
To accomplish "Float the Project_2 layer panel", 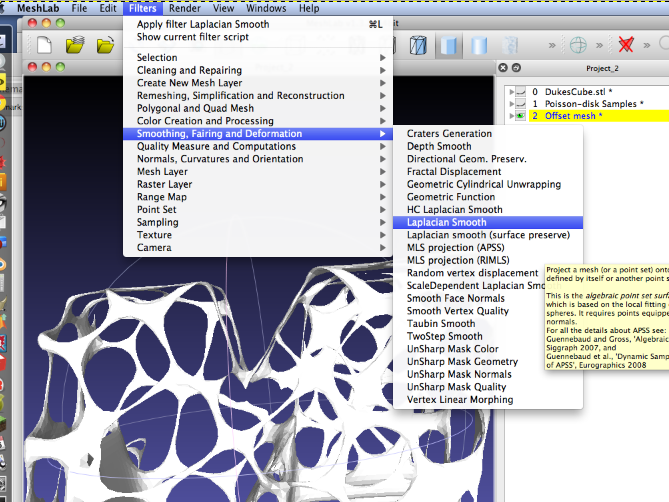I will [516, 68].
